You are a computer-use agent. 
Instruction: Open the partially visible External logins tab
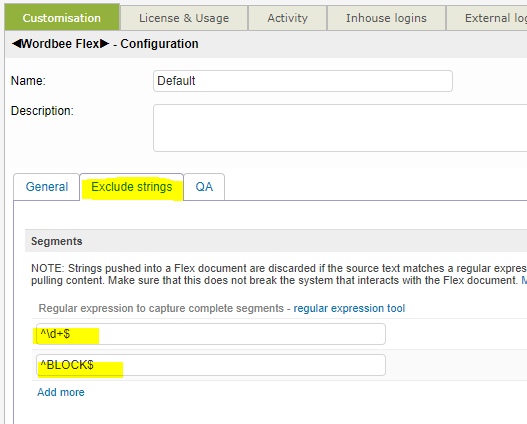point(487,18)
